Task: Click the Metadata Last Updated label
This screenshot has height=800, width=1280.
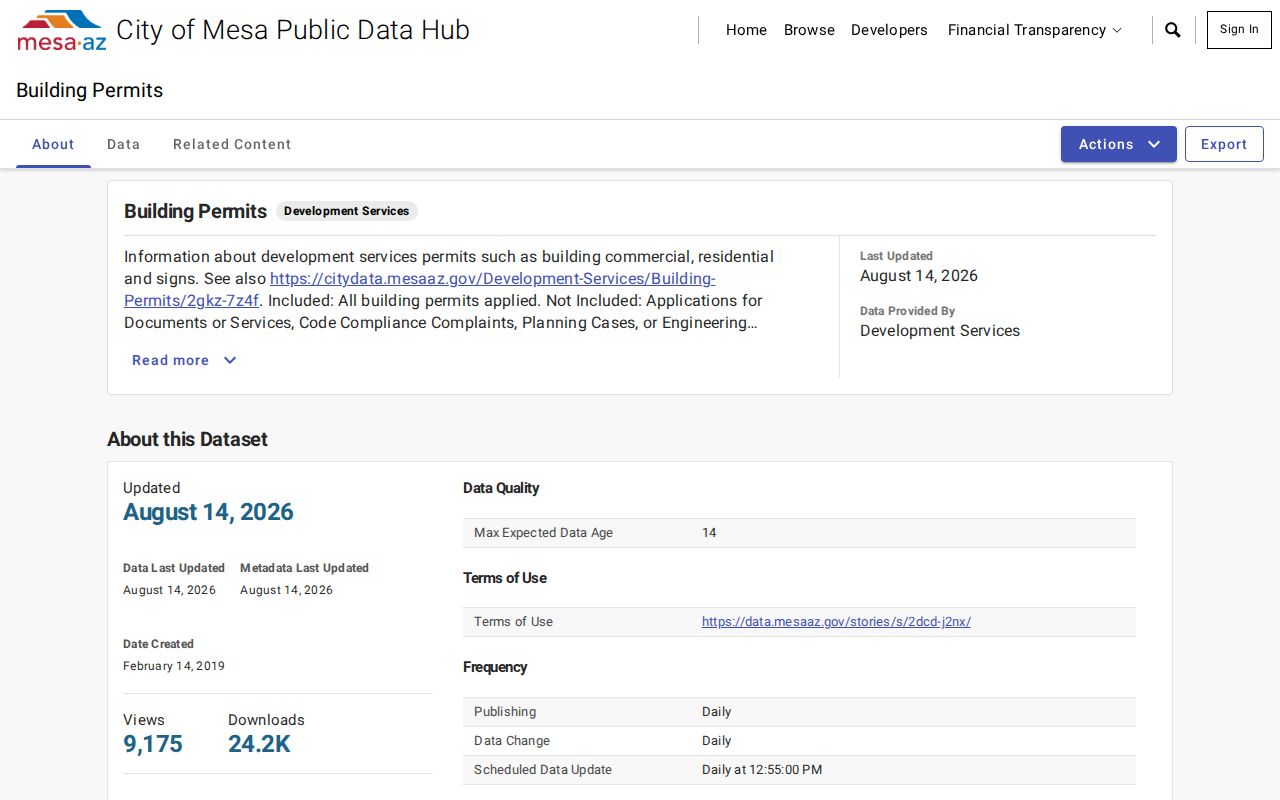Action: [x=304, y=568]
